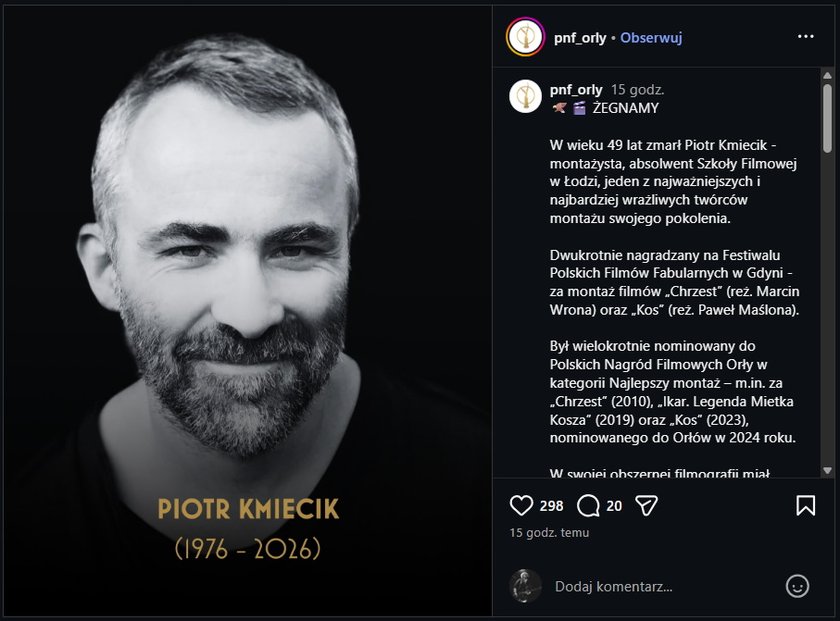The image size is (840, 621).
Task: Save the post with the bookmark icon
Action: coord(805,505)
